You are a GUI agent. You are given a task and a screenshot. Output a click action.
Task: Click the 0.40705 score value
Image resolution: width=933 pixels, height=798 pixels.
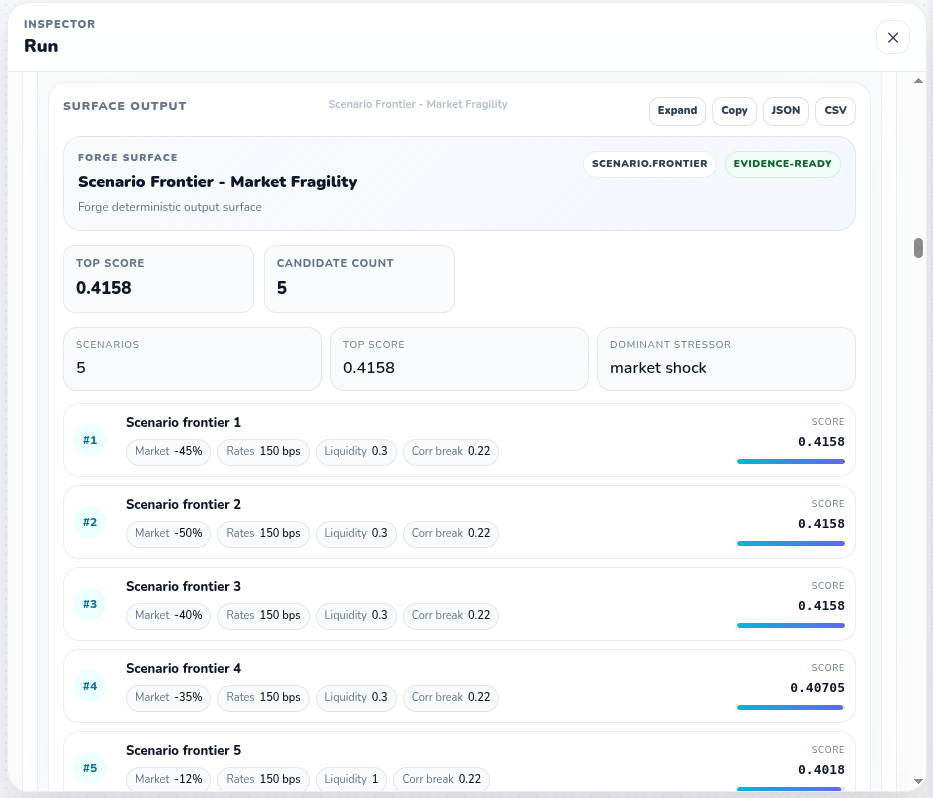click(818, 688)
